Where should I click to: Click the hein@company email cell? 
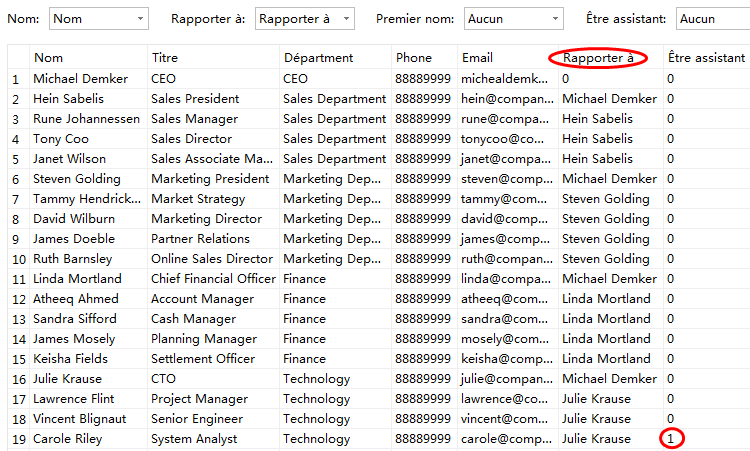(x=505, y=98)
